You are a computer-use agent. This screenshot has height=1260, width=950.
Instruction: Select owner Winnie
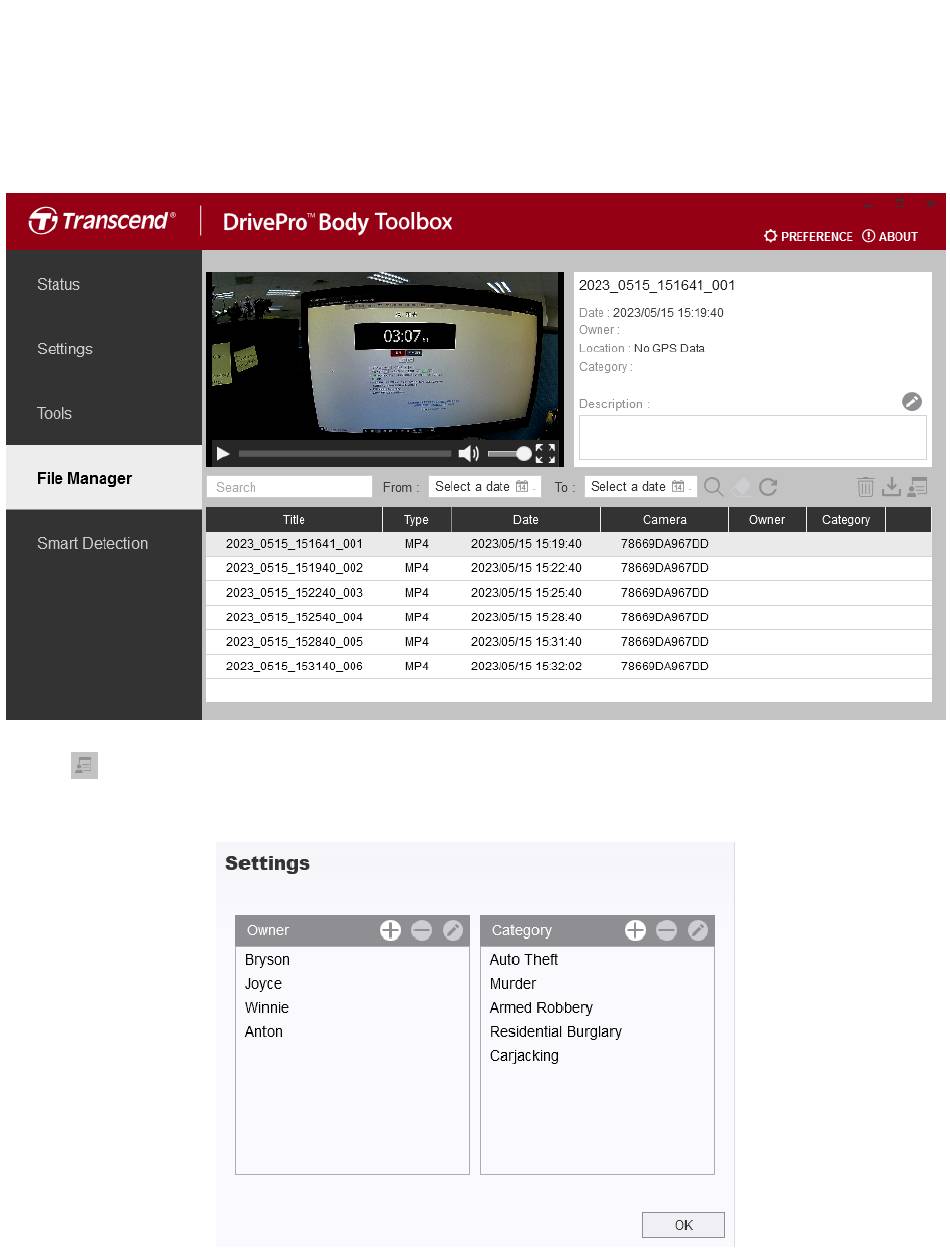point(267,1008)
